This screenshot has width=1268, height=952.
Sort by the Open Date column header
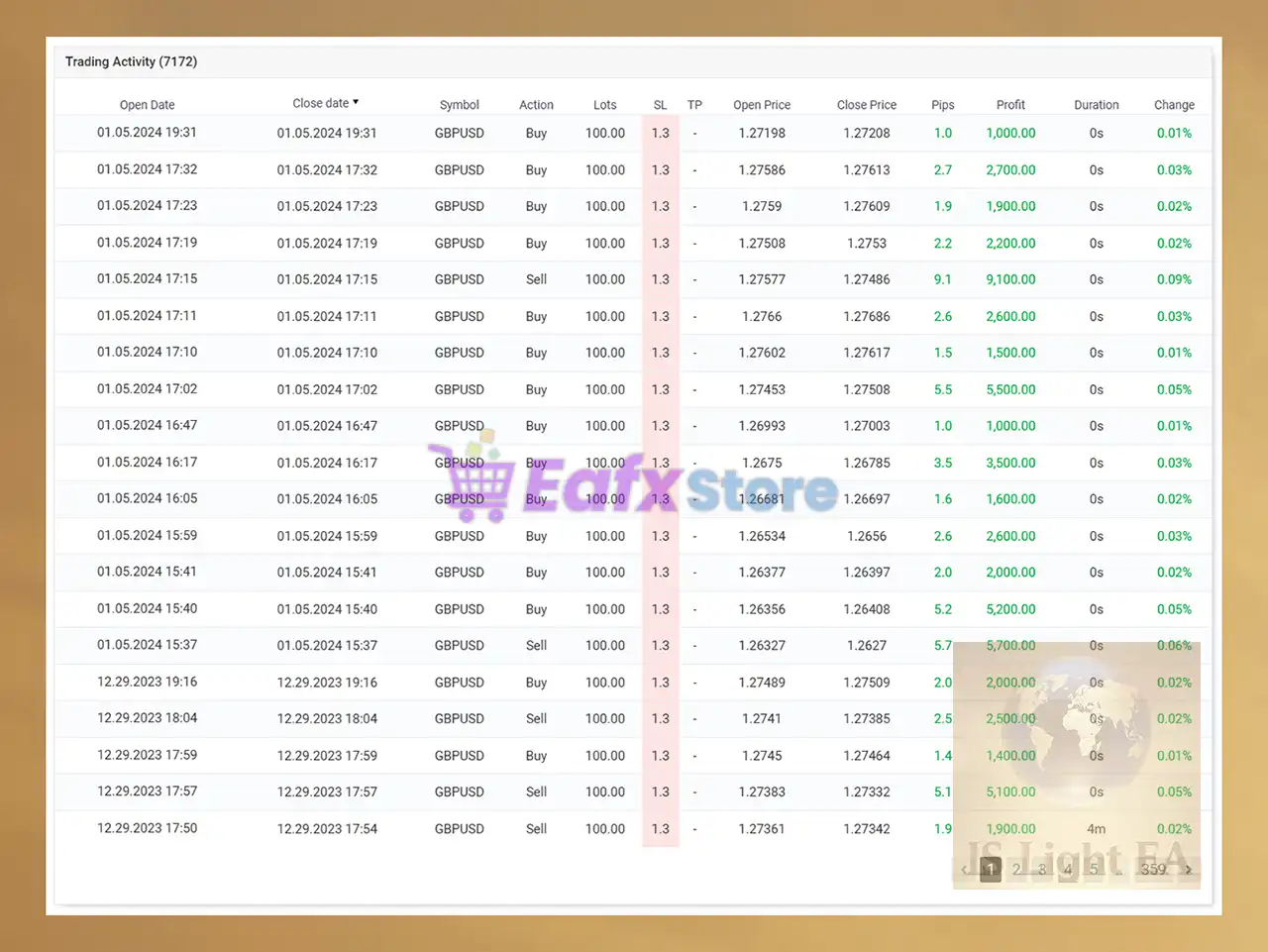[147, 105]
